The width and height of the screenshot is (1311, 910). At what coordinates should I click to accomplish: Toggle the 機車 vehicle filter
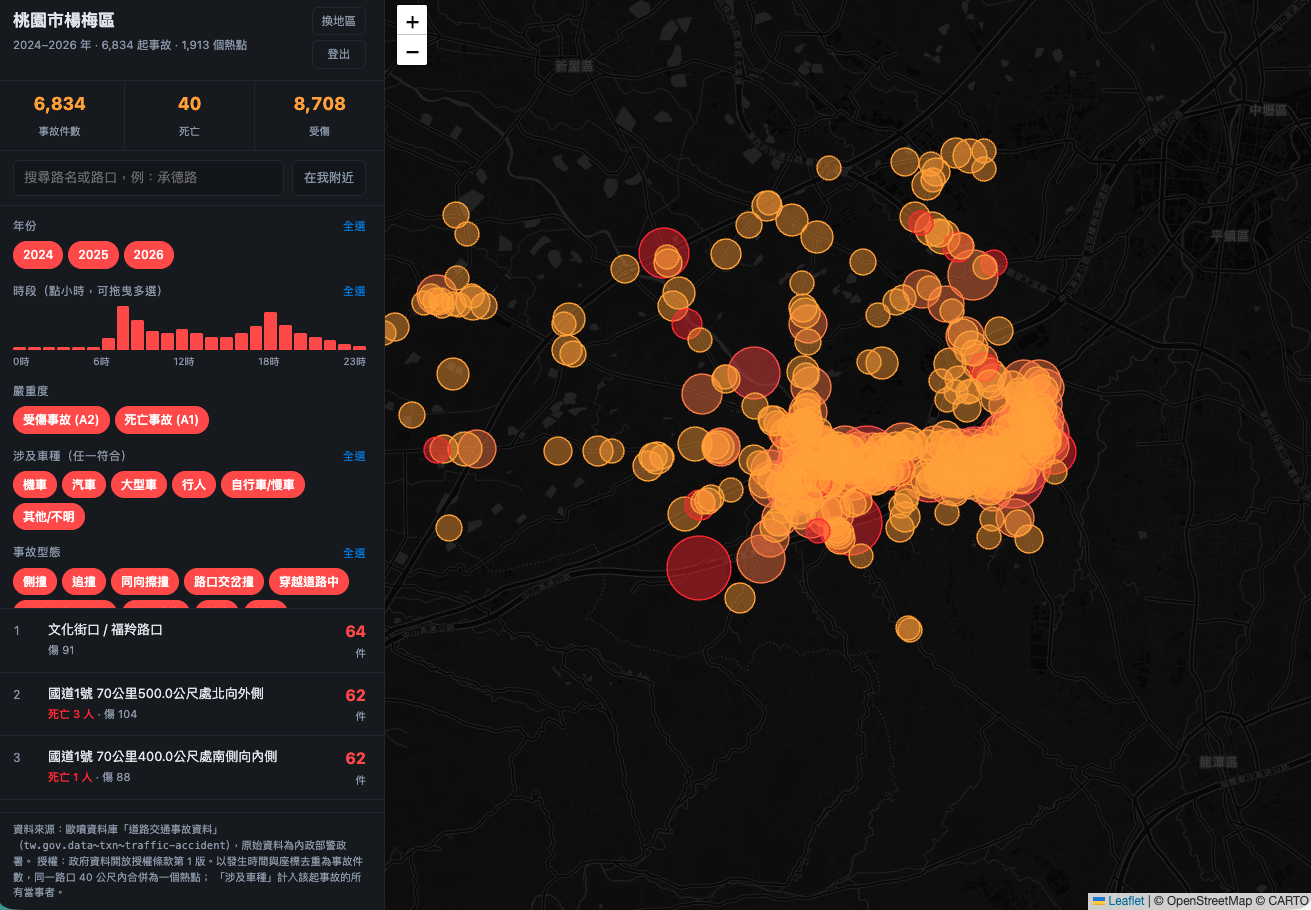coord(35,485)
